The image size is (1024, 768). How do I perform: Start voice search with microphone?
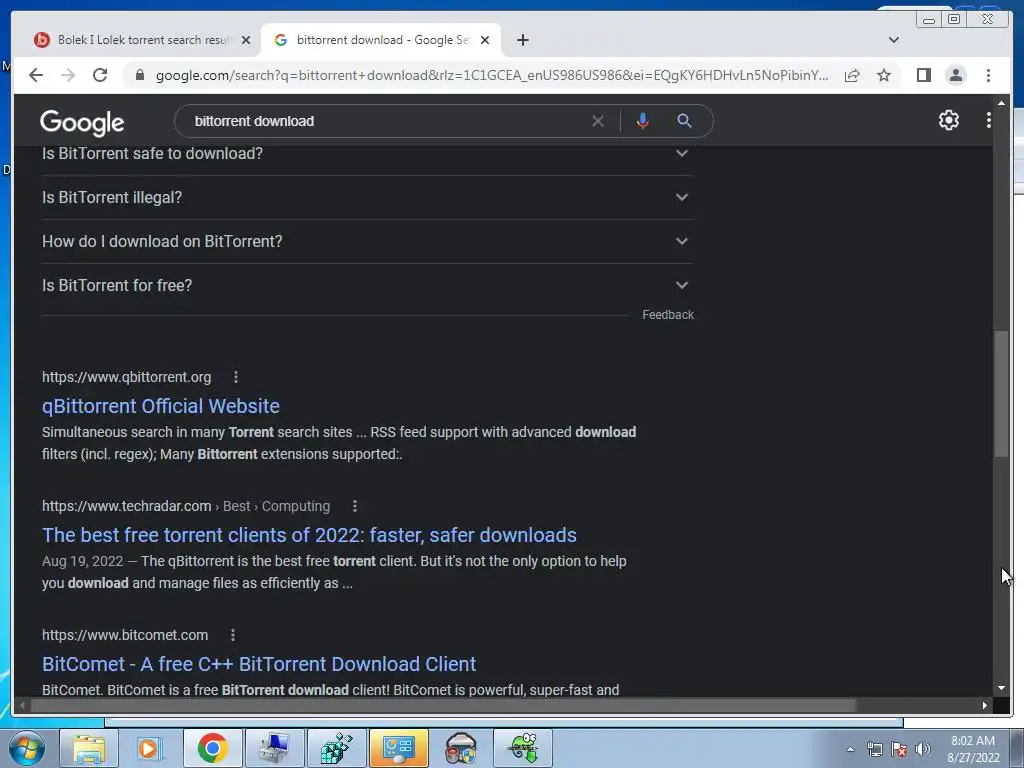[643, 121]
